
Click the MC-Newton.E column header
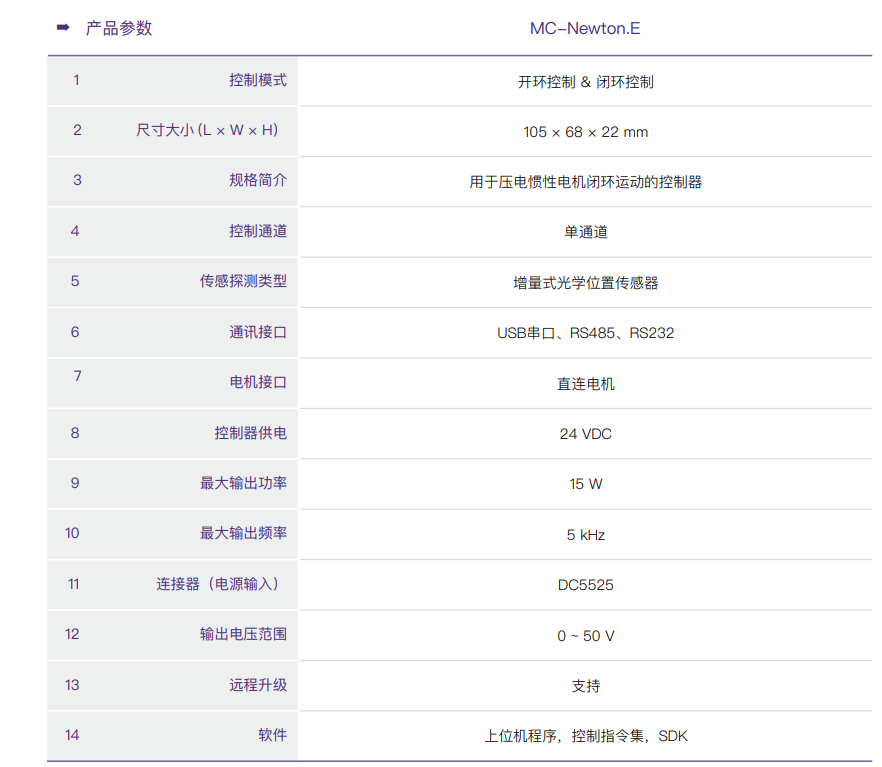click(x=585, y=28)
